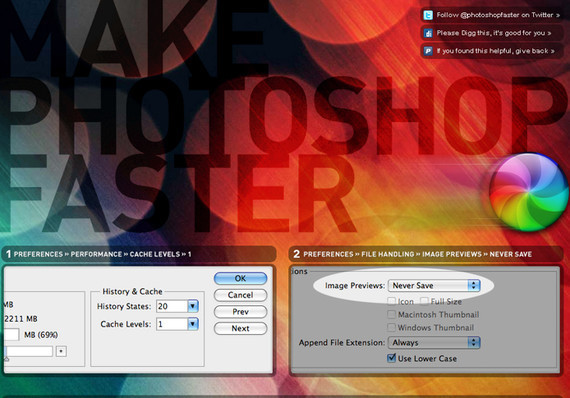This screenshot has height=398, width=570.
Task: Click the MB (69%) label
Action: [x=41, y=335]
